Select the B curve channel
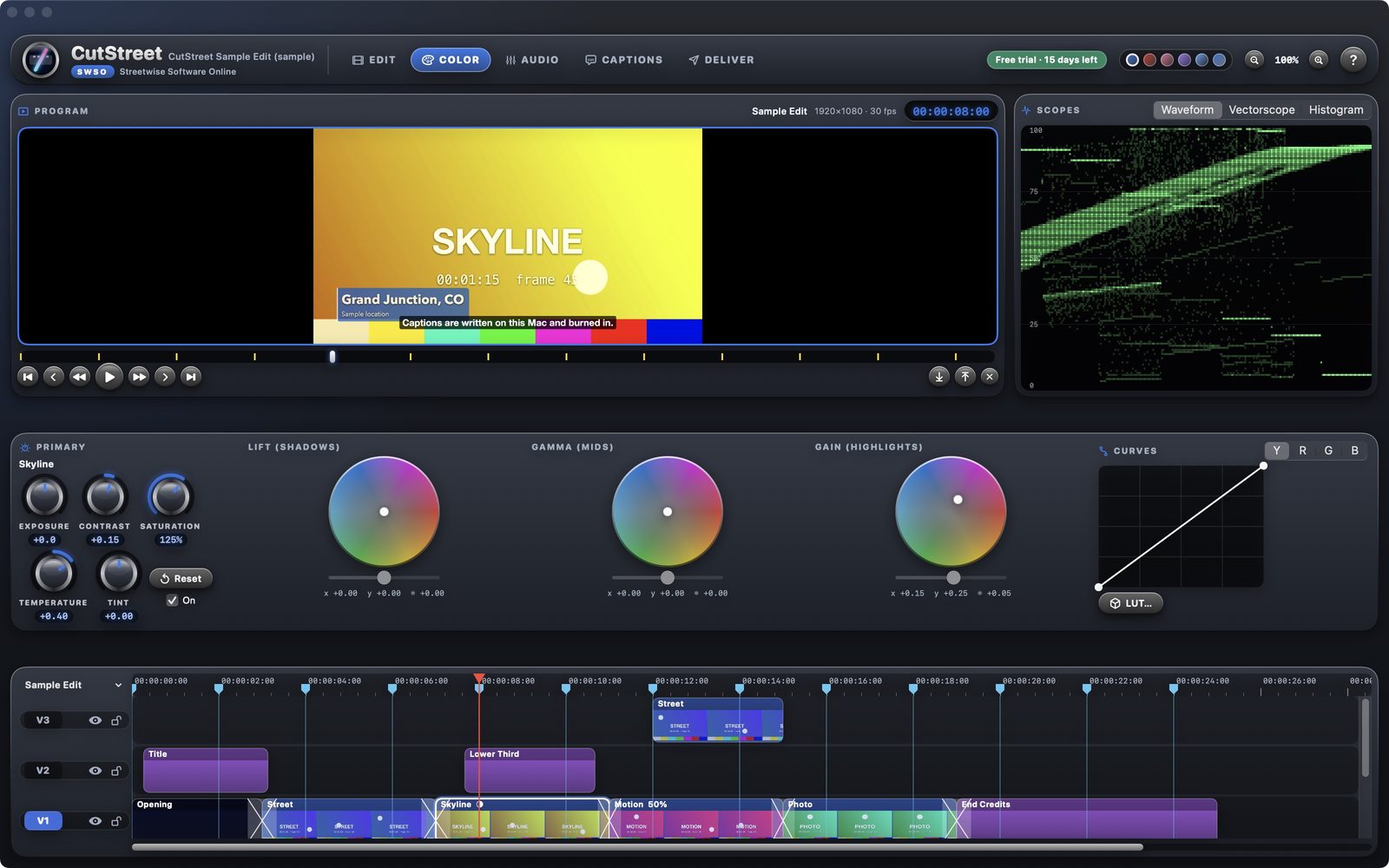The height and width of the screenshot is (868, 1389). point(1354,450)
